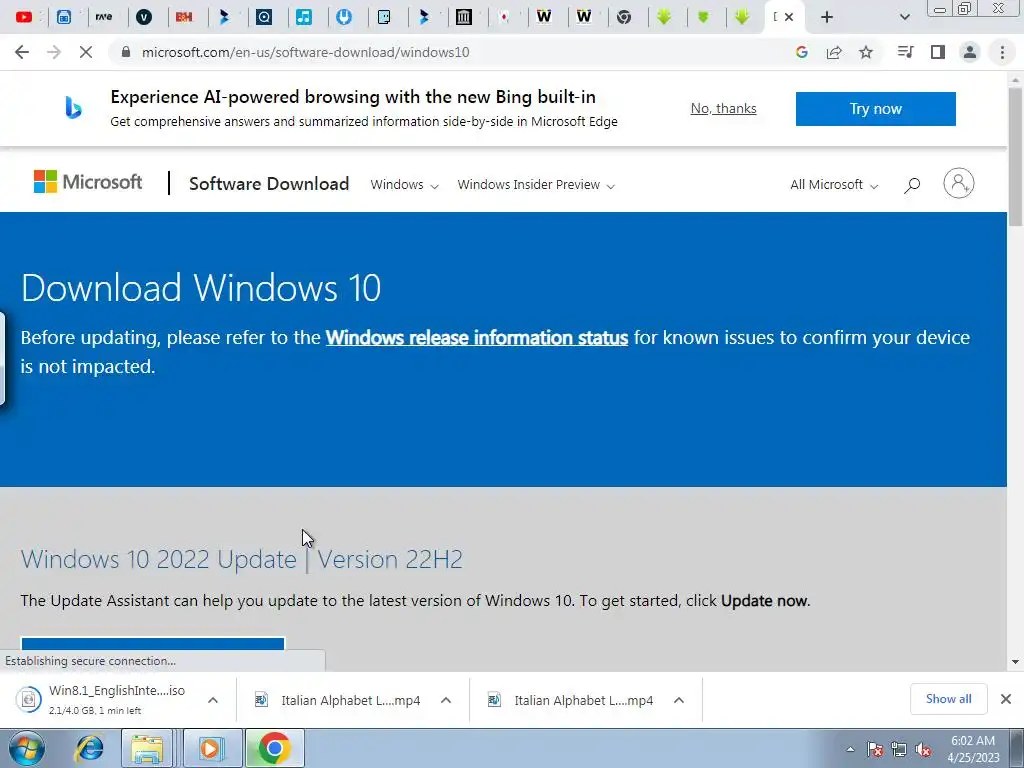The width and height of the screenshot is (1024, 768).
Task: Open the Action Center flag icon
Action: (x=875, y=749)
